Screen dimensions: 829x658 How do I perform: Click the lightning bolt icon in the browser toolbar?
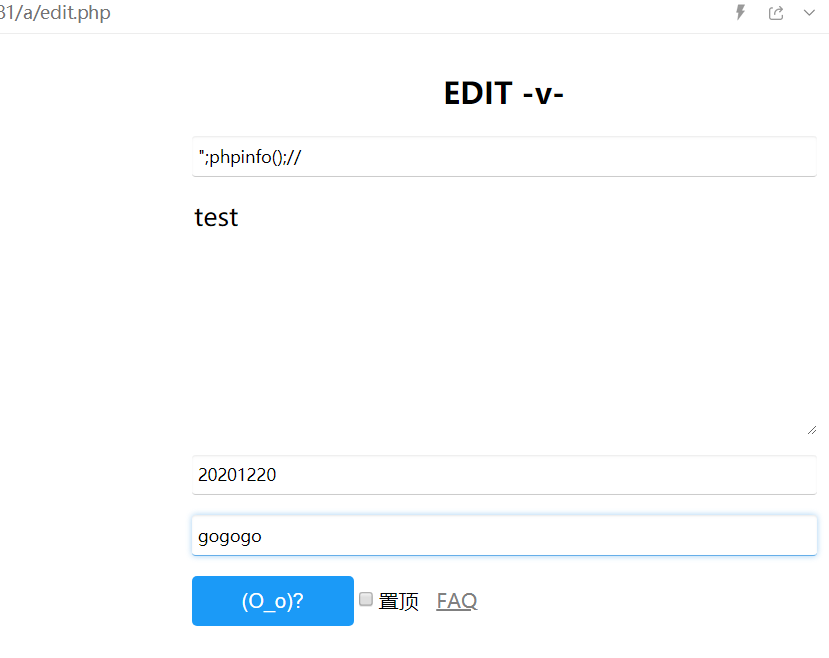tap(739, 12)
